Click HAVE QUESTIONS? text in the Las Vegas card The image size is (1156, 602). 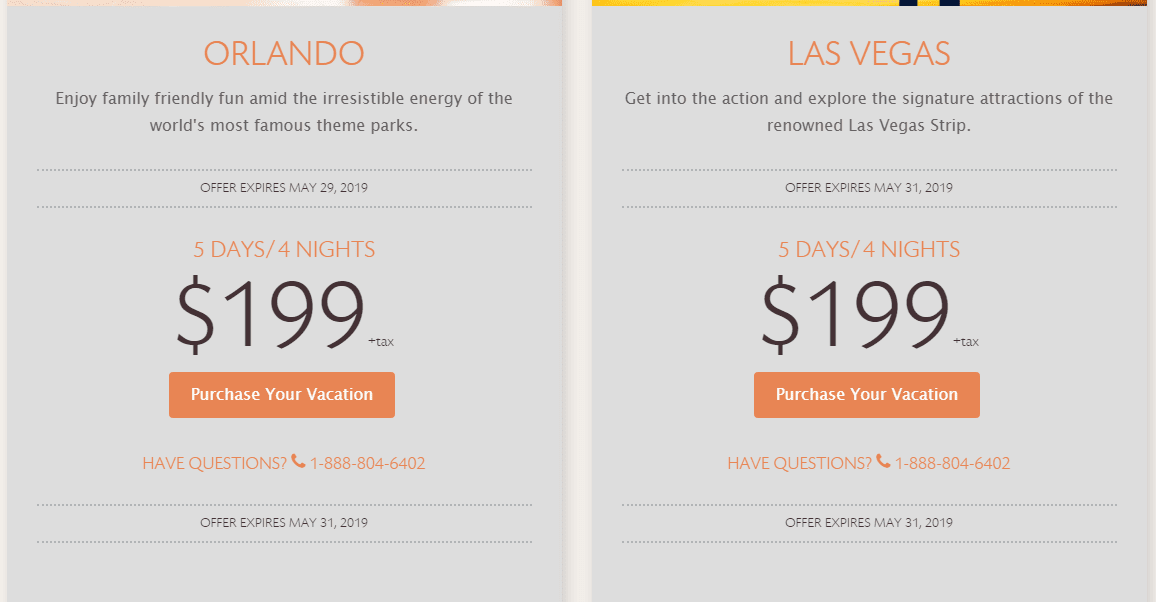[799, 463]
